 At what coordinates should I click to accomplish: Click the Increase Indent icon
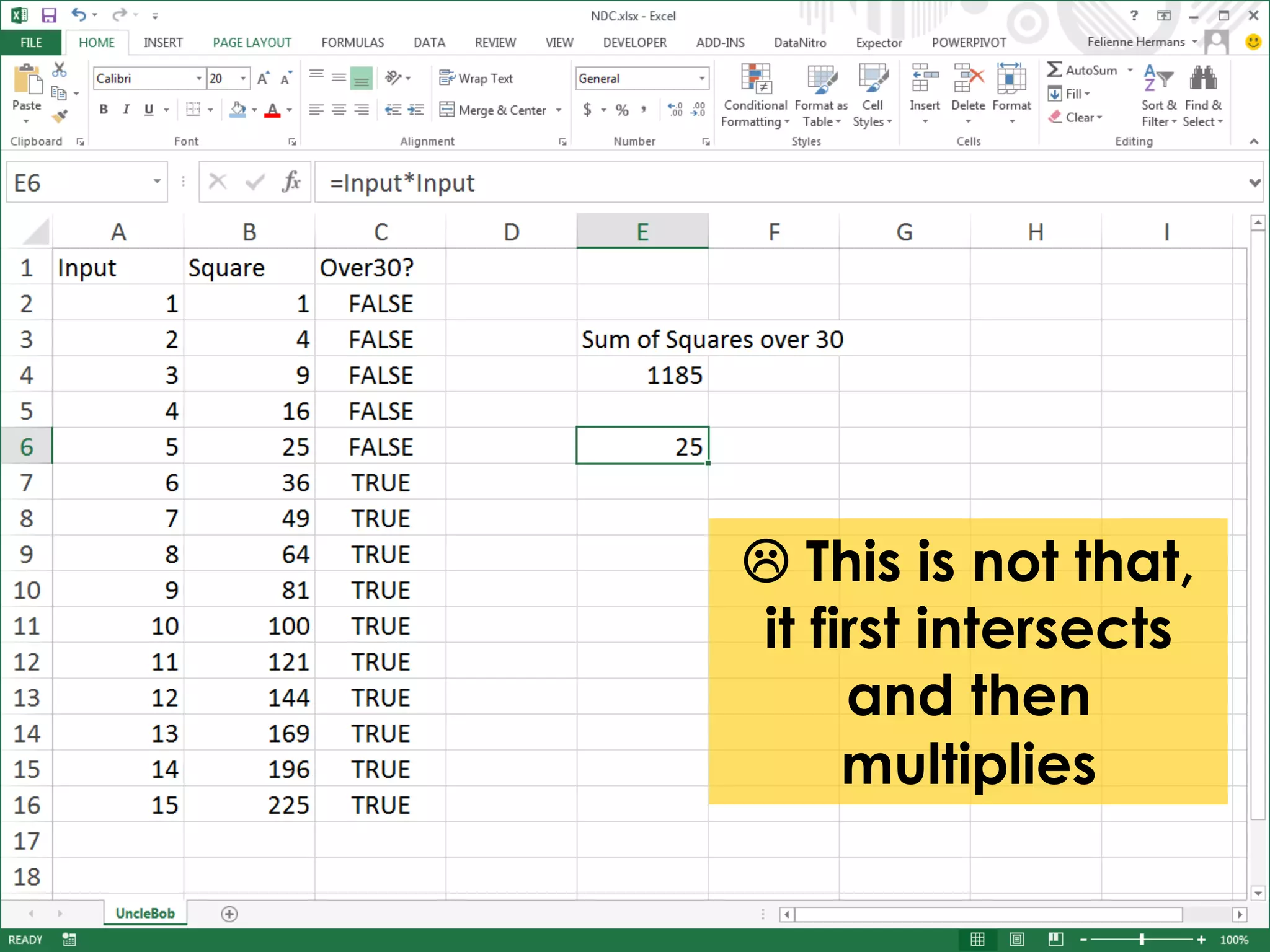tap(416, 110)
